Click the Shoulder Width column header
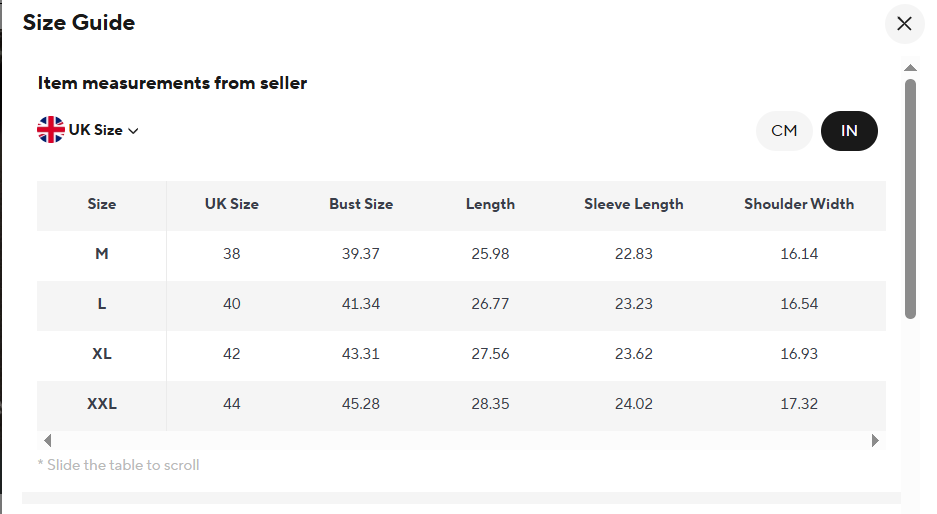 [799, 204]
